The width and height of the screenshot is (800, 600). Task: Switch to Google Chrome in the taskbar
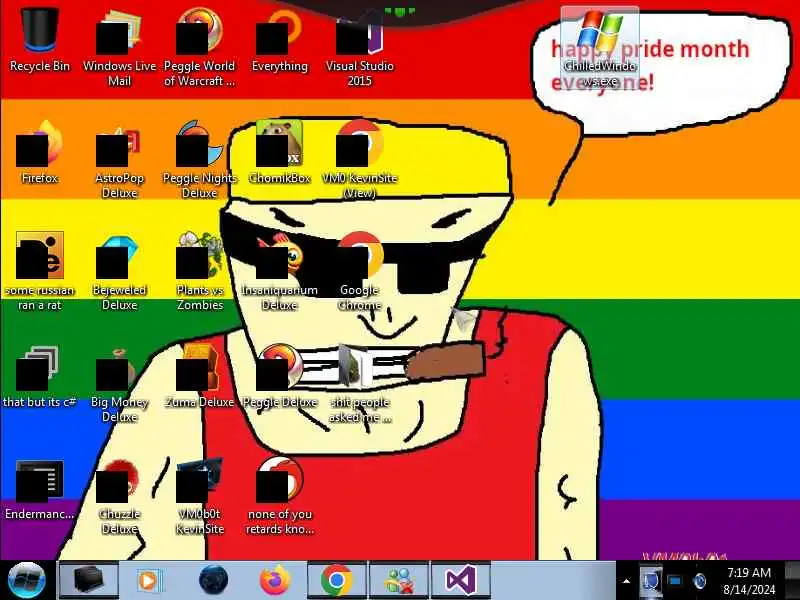click(337, 580)
